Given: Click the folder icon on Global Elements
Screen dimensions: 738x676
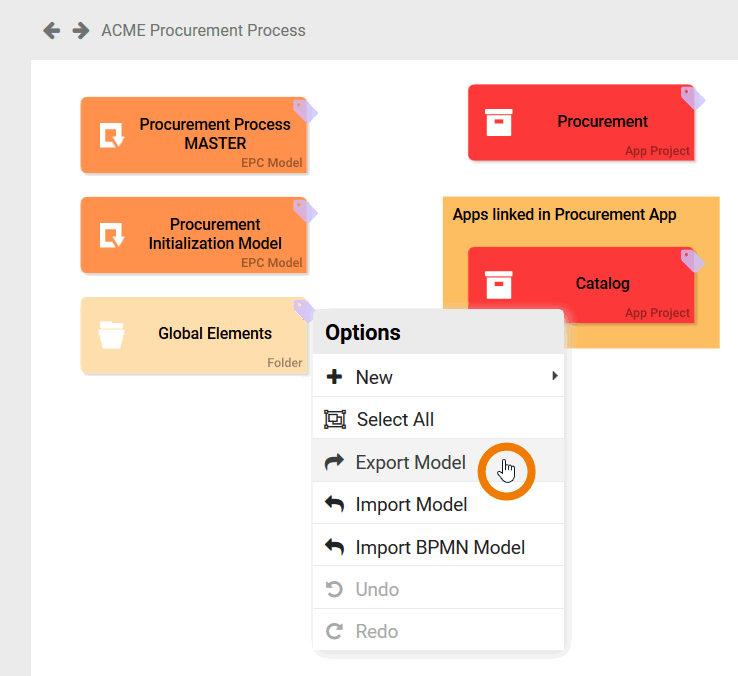Looking at the screenshot, I should pos(111,334).
